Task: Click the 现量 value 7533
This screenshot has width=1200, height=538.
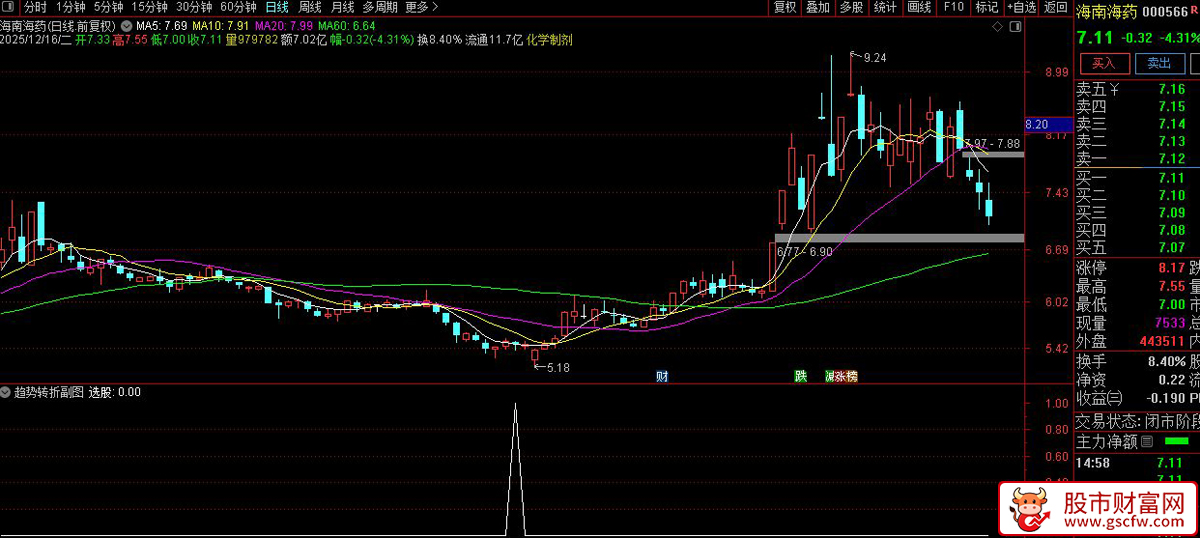Action: 1170,323
